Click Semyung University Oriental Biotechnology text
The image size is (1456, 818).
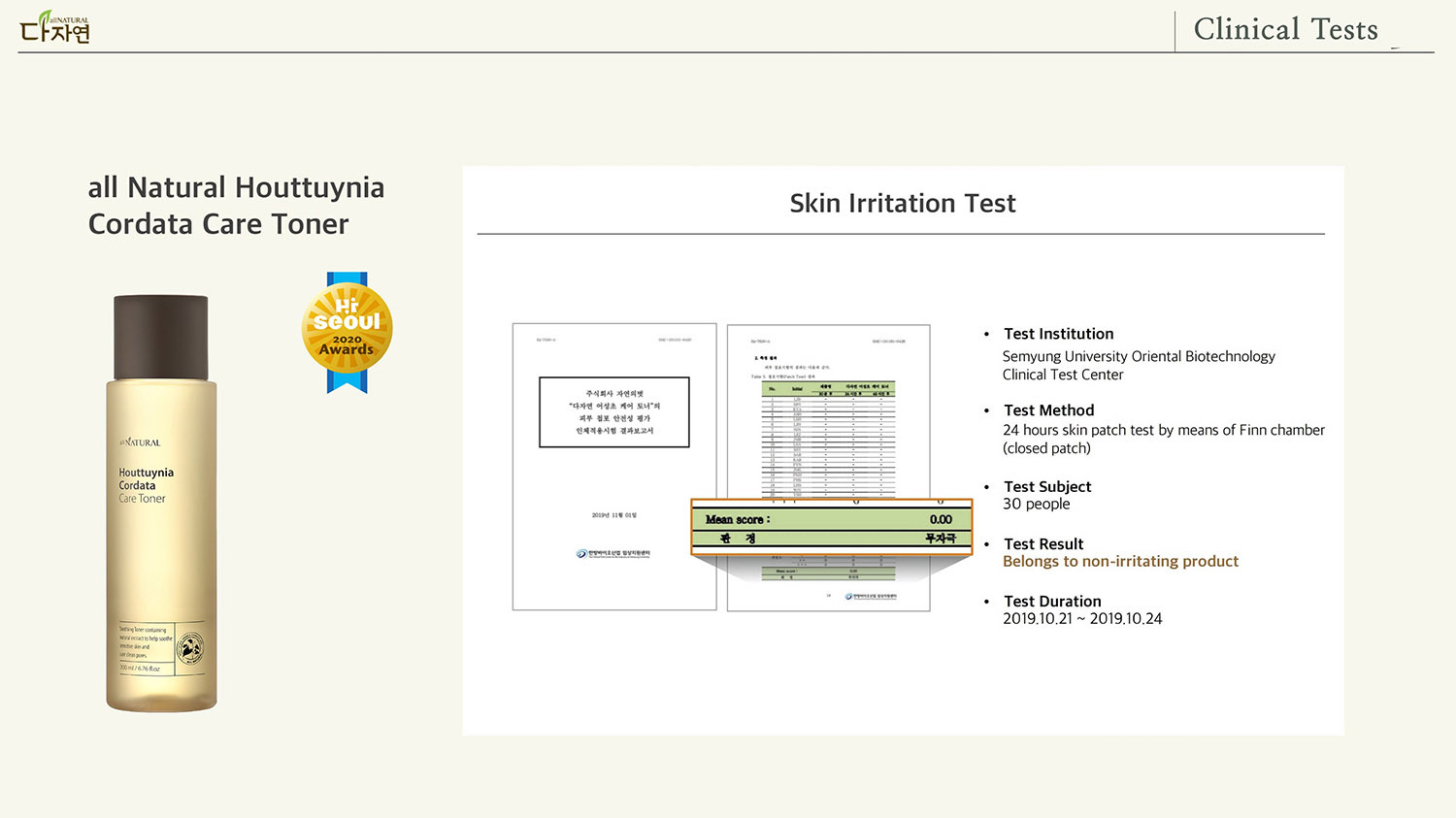(x=1138, y=357)
